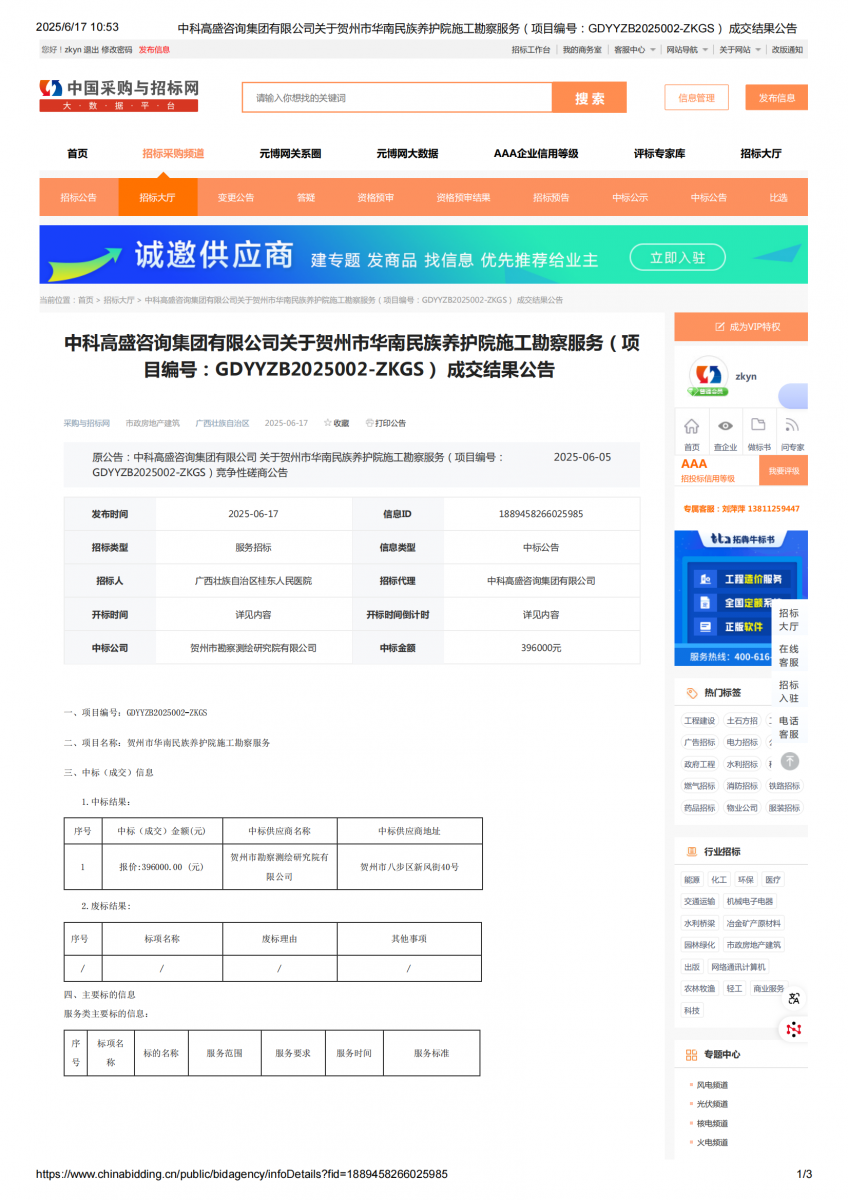Click the 1889458266025985 info ID value
Screen dimensions: 848x1200
tap(541, 514)
